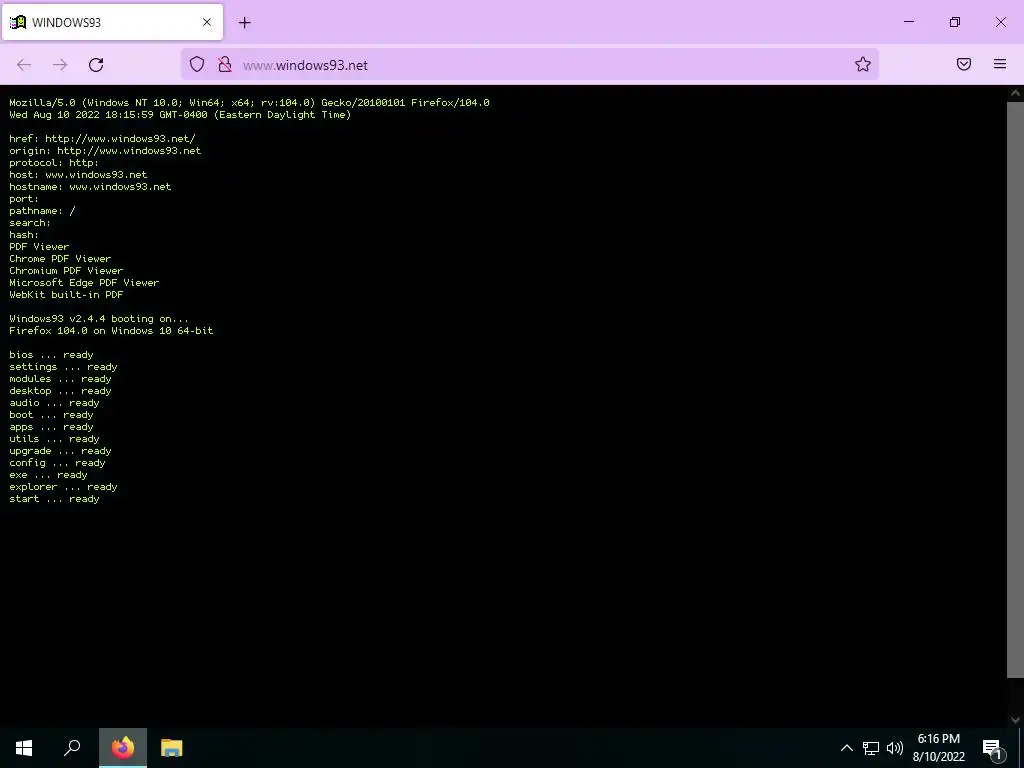Viewport: 1024px width, 768px height.
Task: Reload the windows93.net page
Action: coord(96,65)
